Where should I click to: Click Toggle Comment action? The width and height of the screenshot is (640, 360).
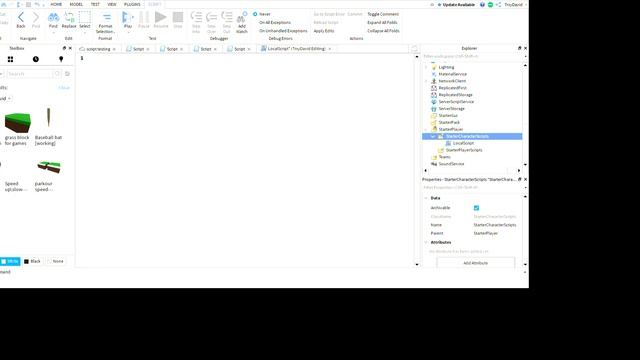tap(383, 14)
